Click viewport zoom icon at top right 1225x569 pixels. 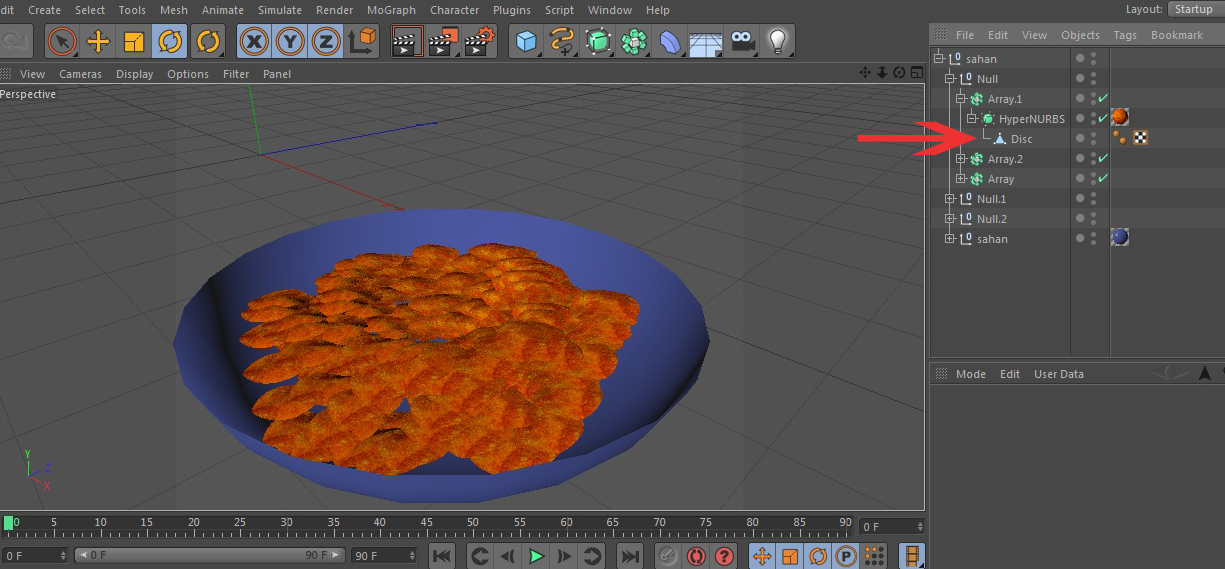pos(882,73)
